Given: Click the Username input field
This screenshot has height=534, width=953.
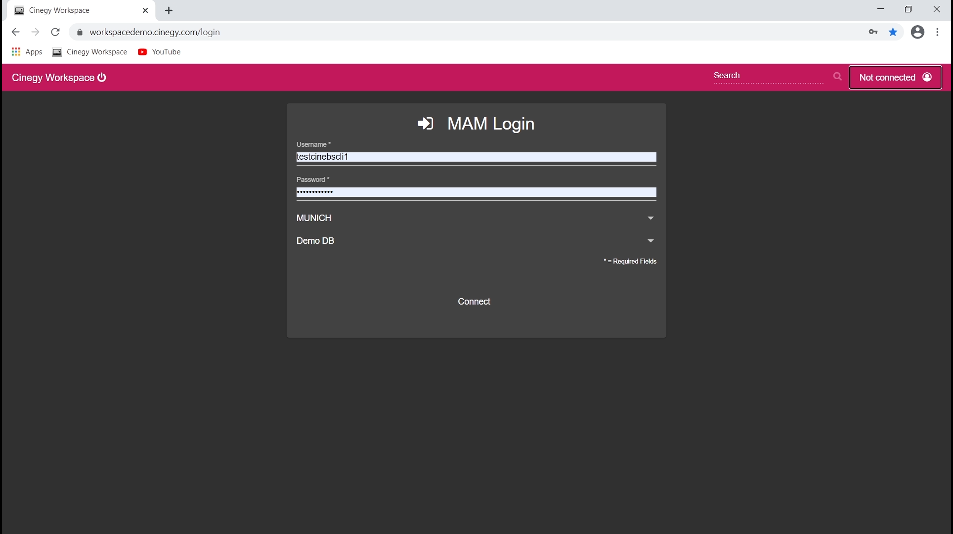Looking at the screenshot, I should coord(476,157).
